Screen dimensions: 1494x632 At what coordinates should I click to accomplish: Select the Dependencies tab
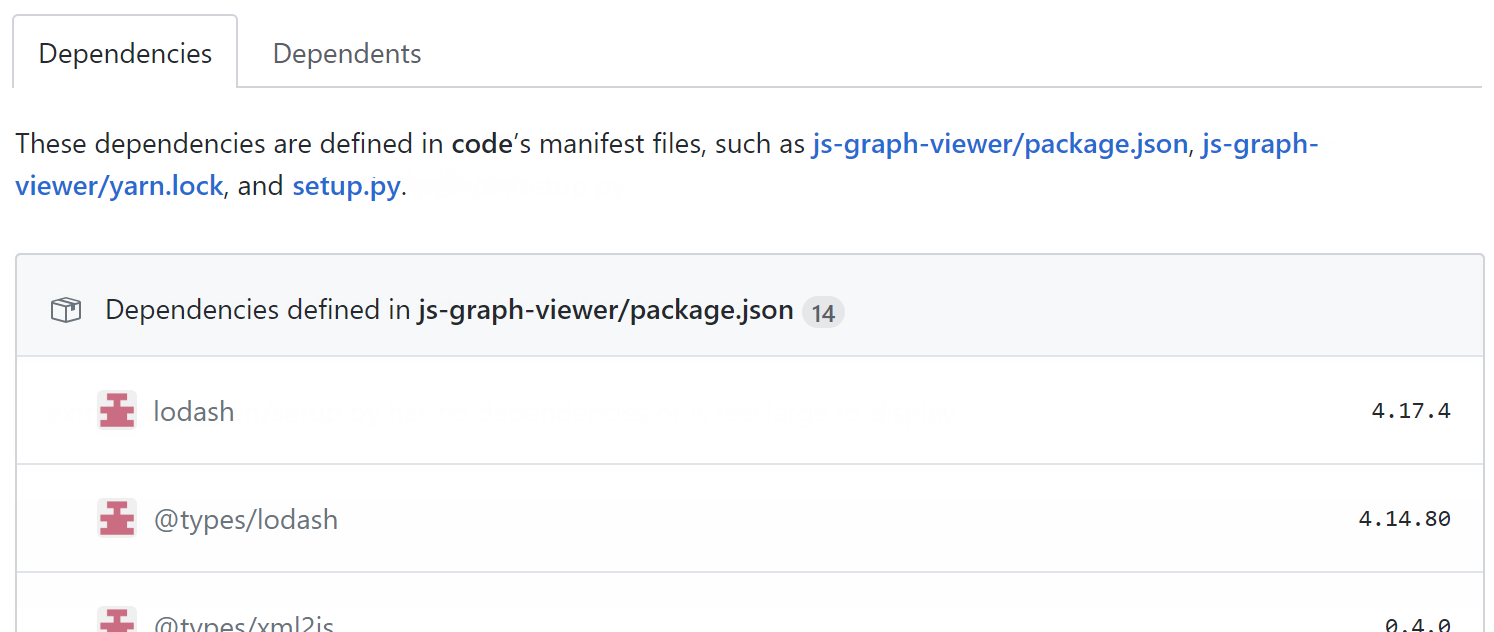(124, 53)
